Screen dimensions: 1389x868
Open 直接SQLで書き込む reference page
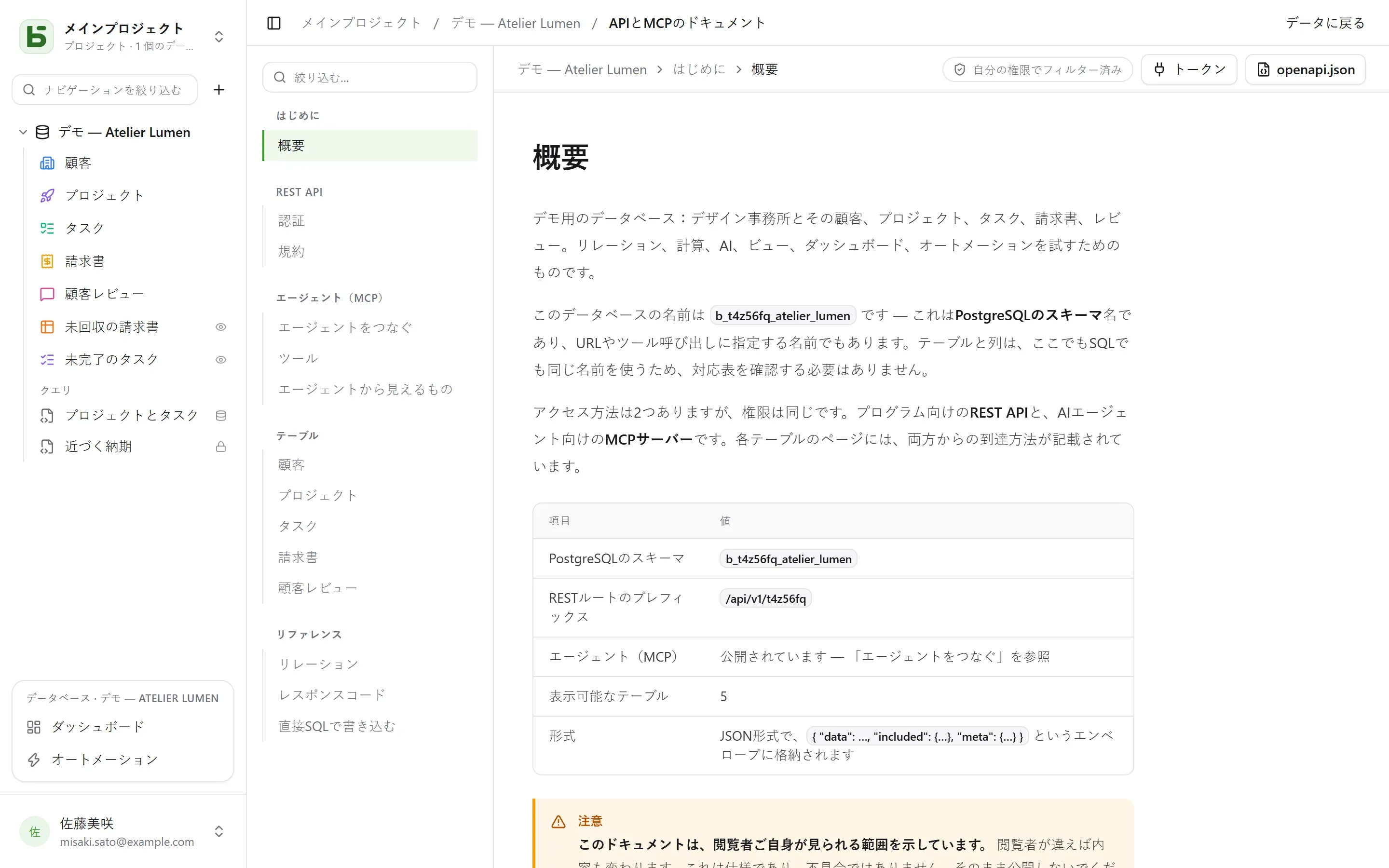[x=337, y=726]
